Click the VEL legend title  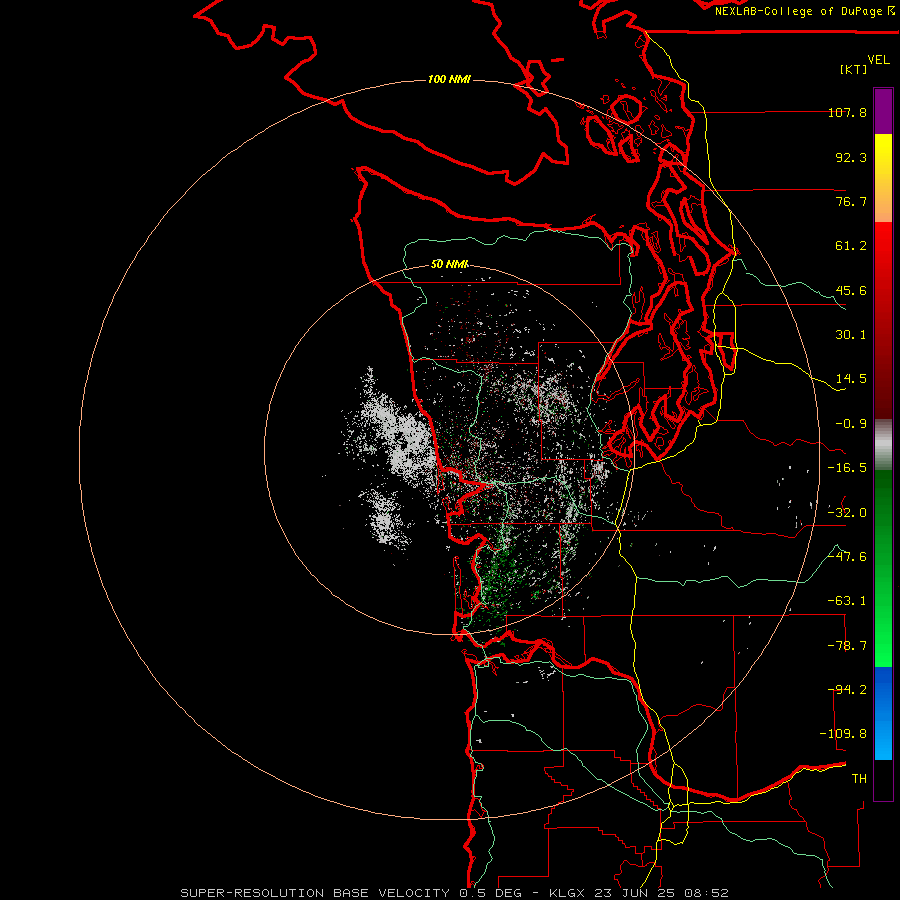[878, 60]
